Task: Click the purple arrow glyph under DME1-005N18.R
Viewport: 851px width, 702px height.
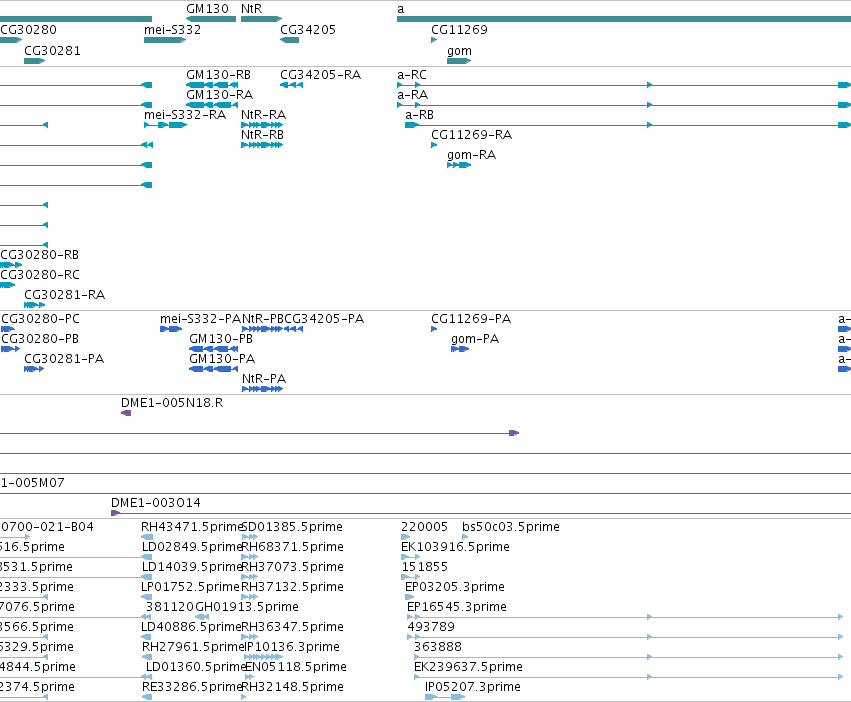Action: pos(126,413)
